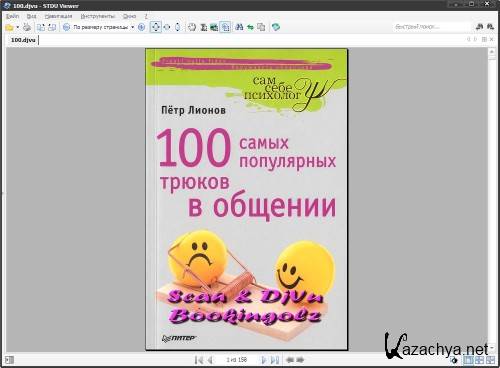The height and width of the screenshot is (368, 500).
Task: Toggle the highlighted selection mode icon
Action: (225, 27)
